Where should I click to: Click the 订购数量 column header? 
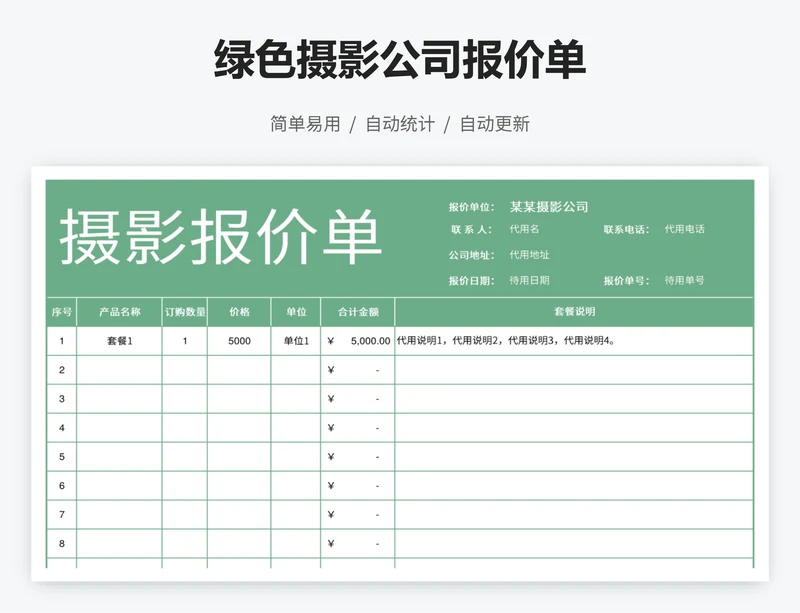[x=185, y=312]
